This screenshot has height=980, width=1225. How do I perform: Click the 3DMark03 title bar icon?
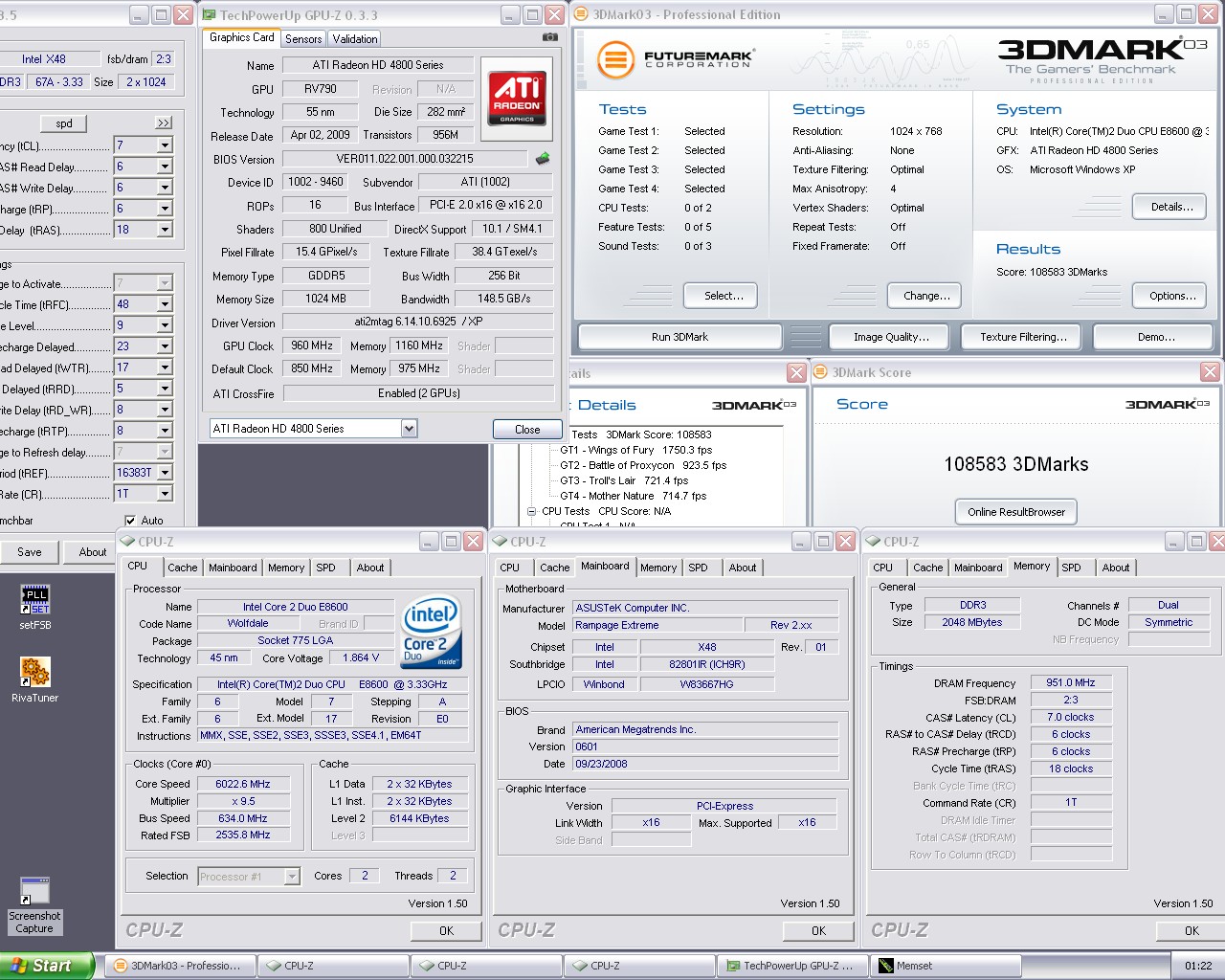(581, 14)
